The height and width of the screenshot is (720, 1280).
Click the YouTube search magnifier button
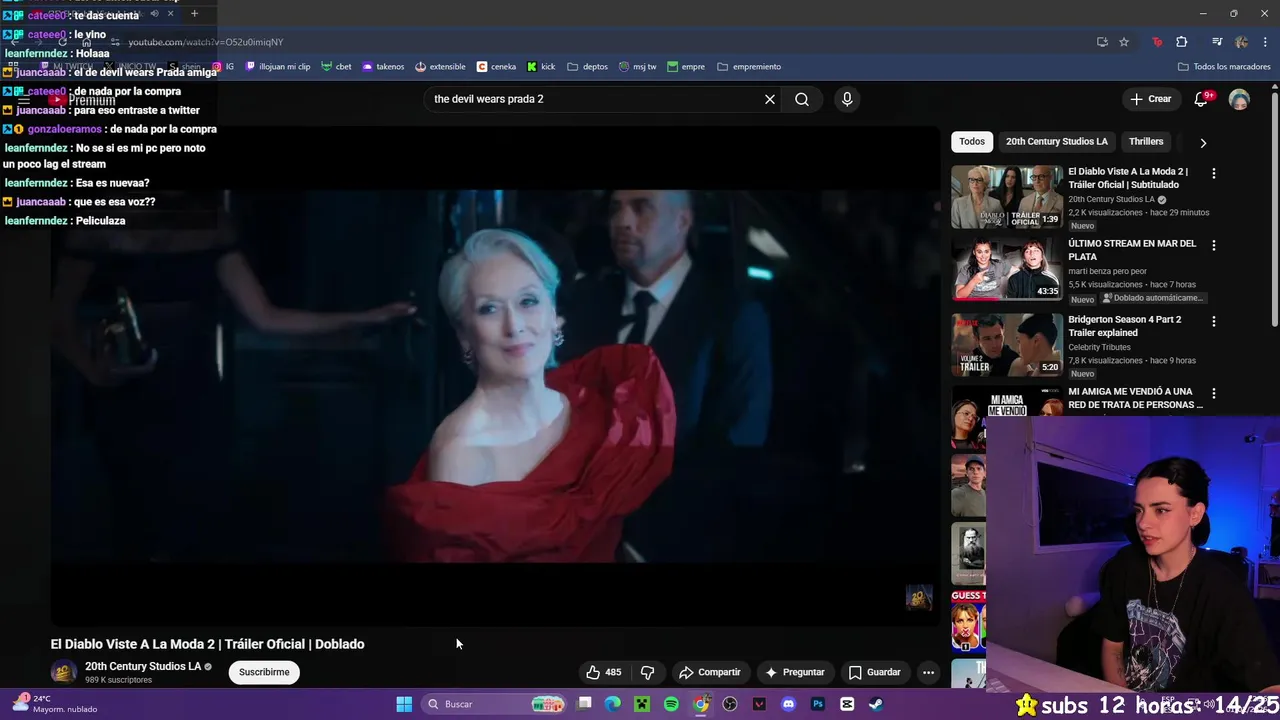(x=802, y=99)
